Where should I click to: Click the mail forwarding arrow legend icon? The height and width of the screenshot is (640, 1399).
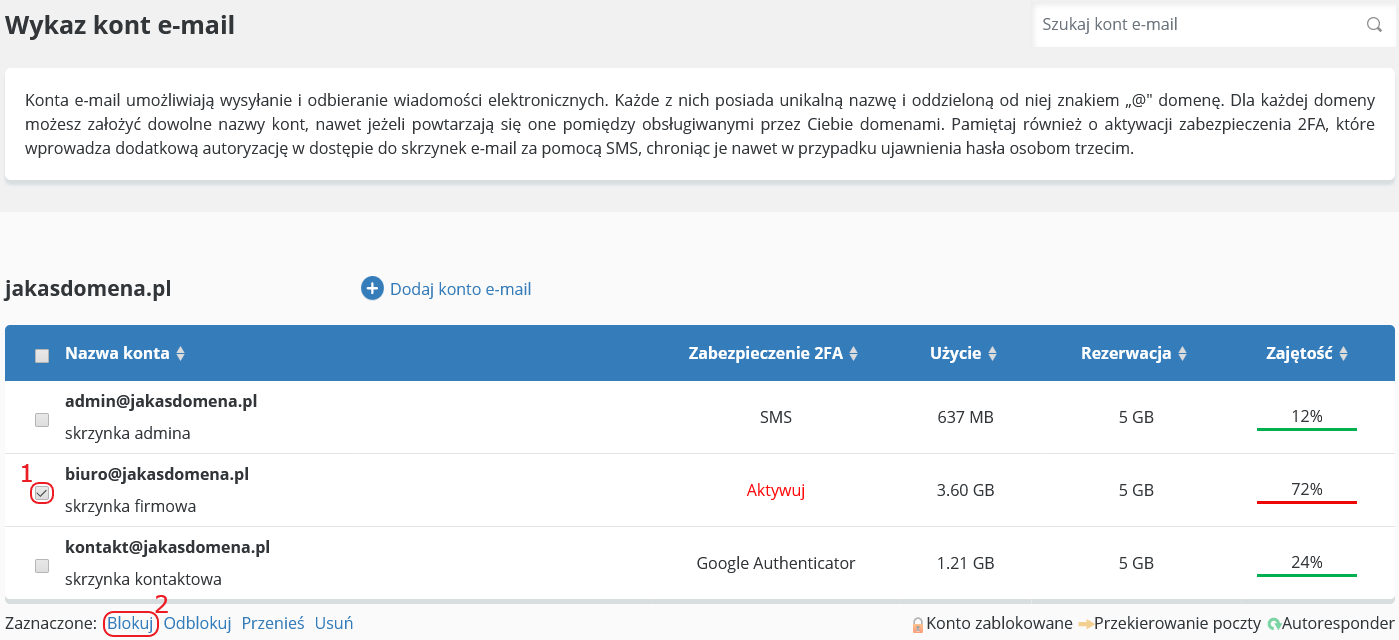(x=1085, y=624)
